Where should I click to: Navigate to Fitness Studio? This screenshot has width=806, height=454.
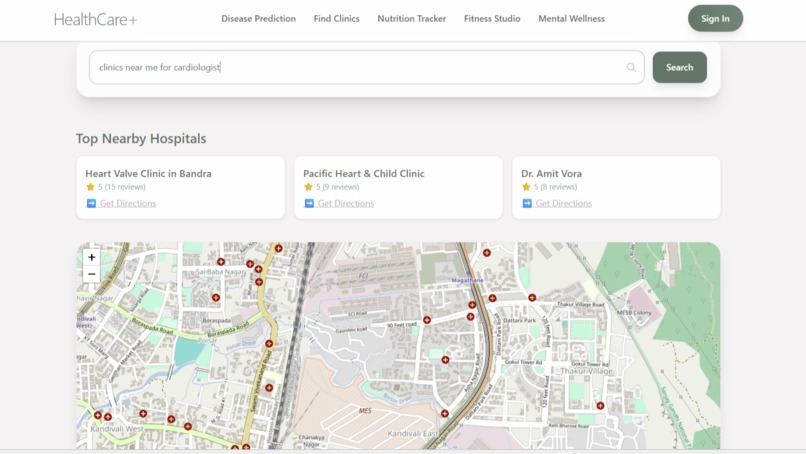click(492, 19)
